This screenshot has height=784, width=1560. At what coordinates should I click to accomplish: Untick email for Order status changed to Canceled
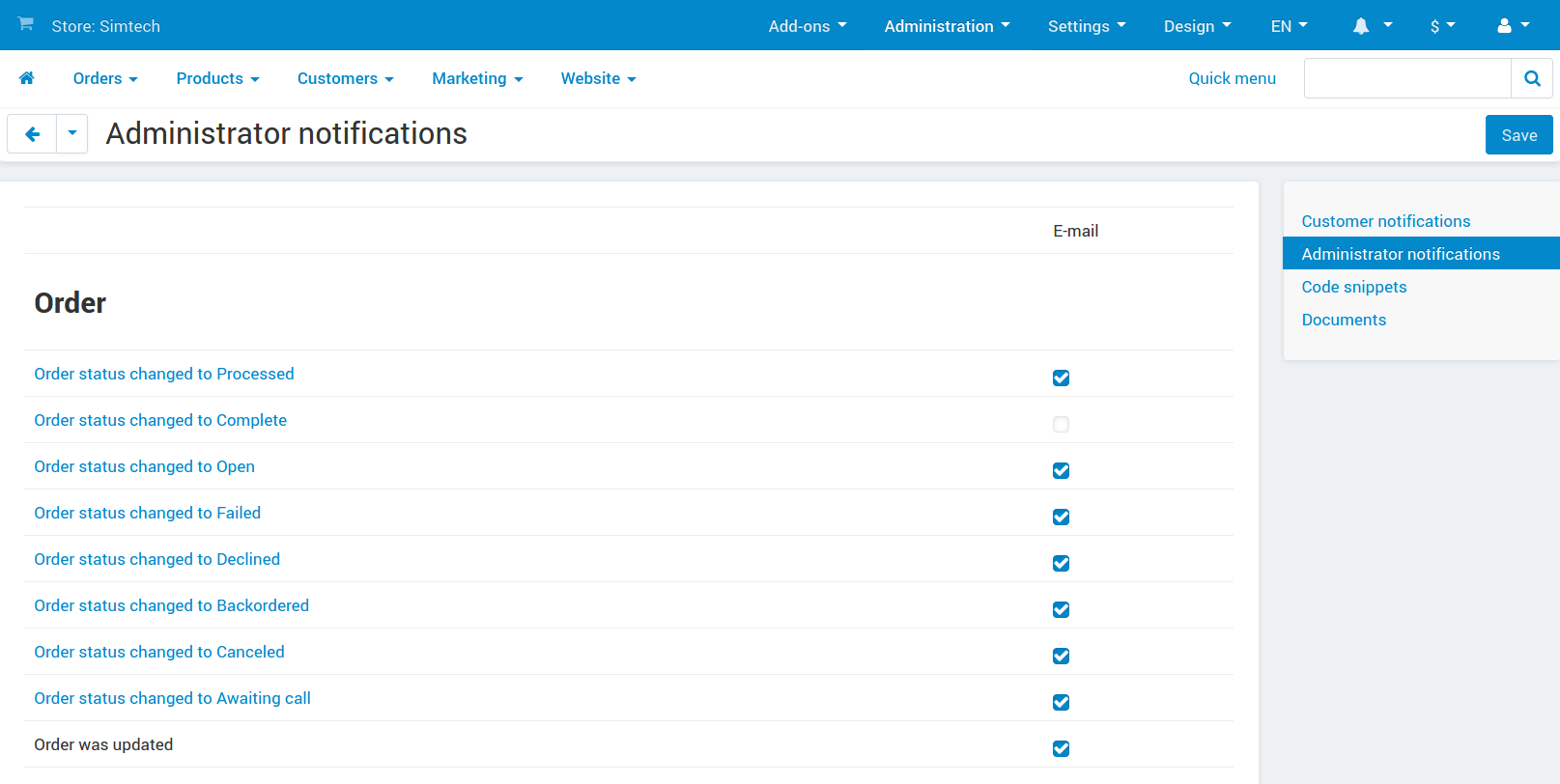click(x=1061, y=656)
